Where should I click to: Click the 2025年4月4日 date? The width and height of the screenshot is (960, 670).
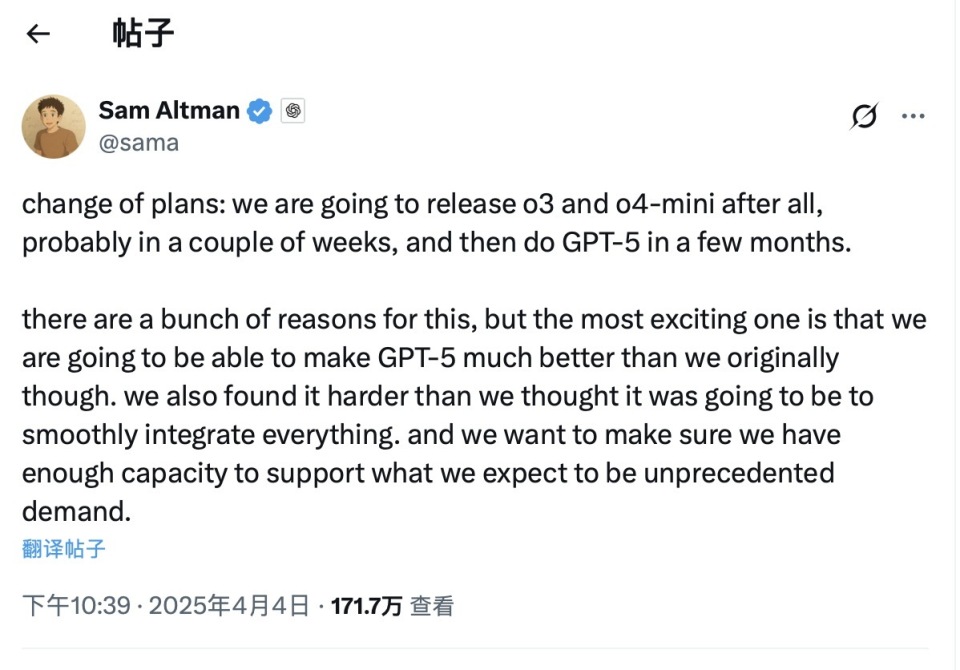point(229,606)
